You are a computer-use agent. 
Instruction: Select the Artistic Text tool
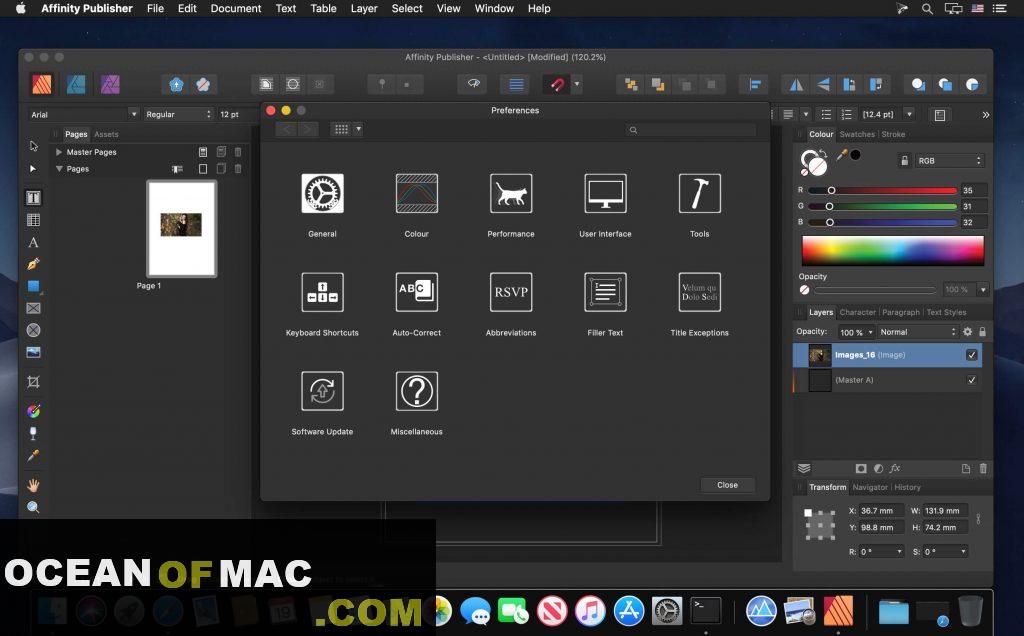tap(33, 242)
